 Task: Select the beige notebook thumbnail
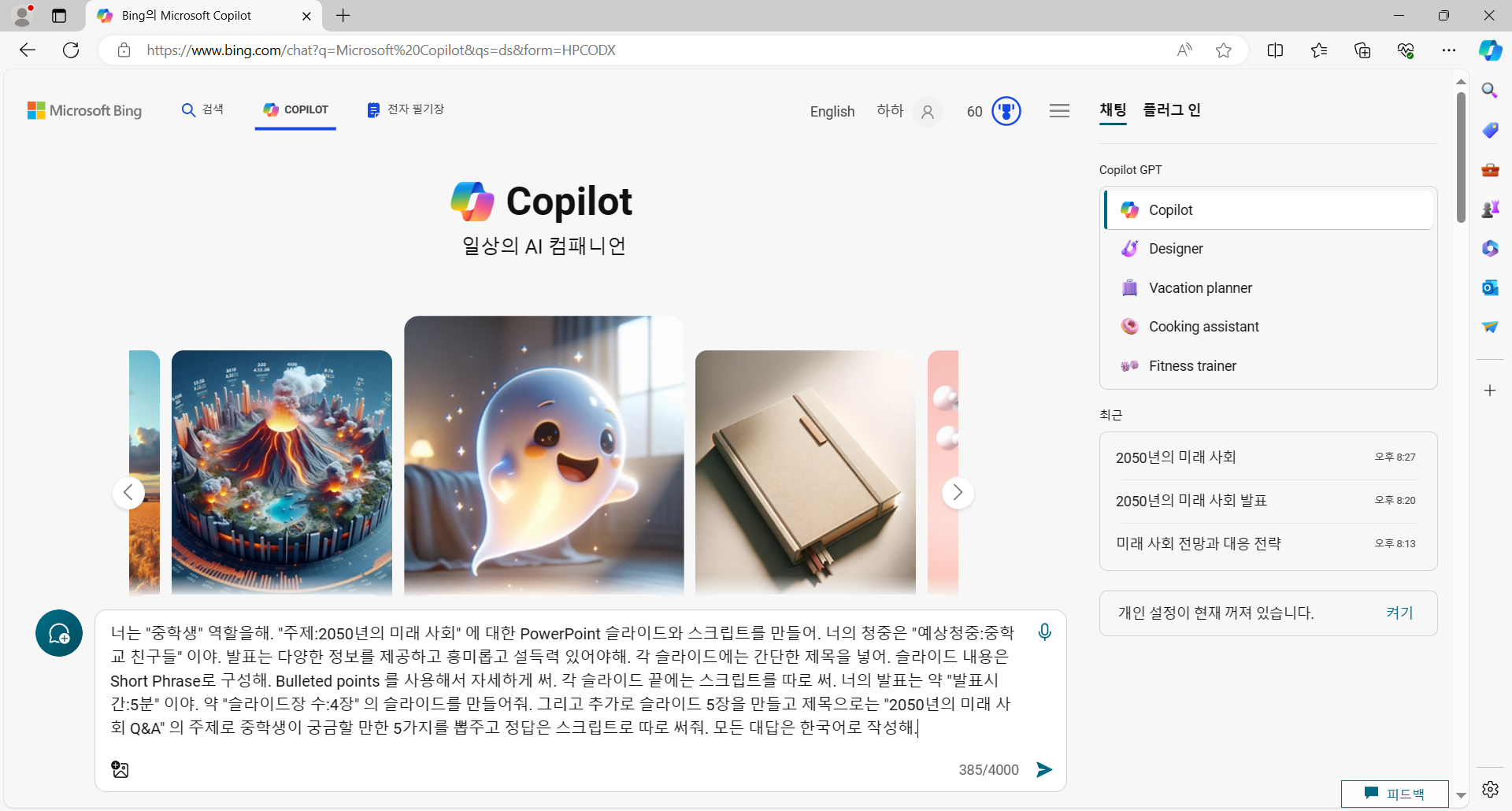pyautogui.click(x=806, y=472)
